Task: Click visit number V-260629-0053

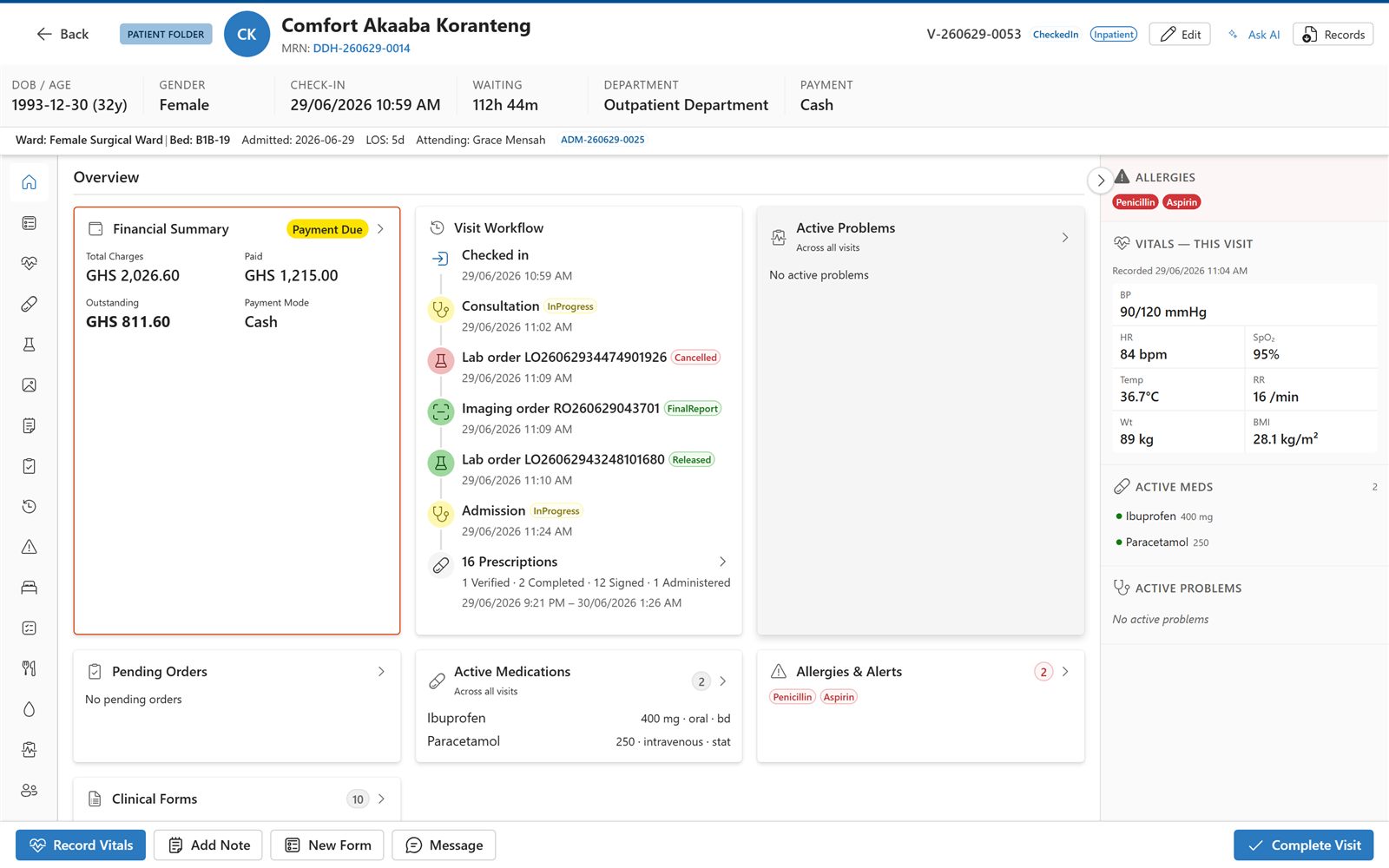Action: (x=974, y=35)
